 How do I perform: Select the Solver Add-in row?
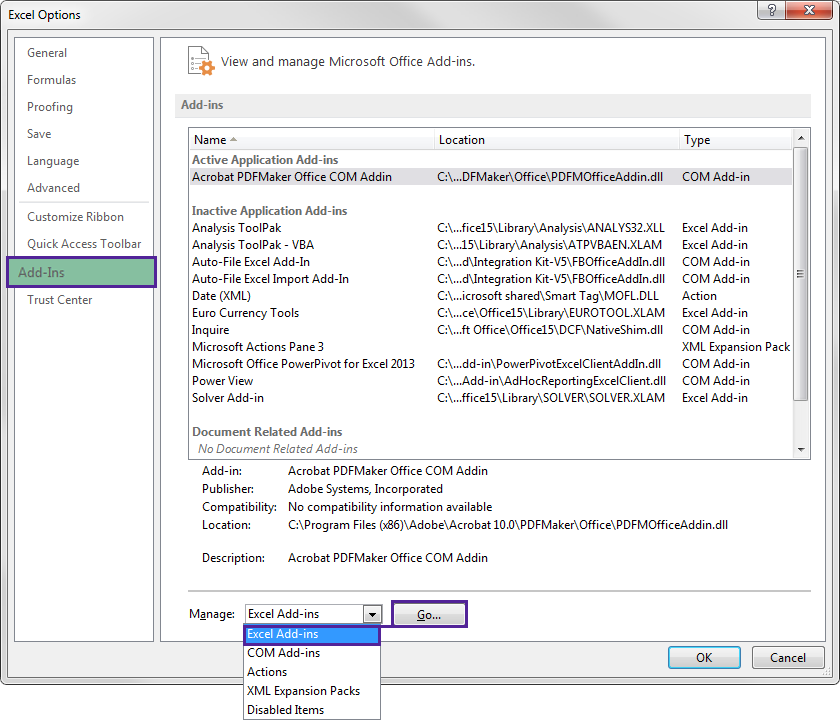point(491,398)
